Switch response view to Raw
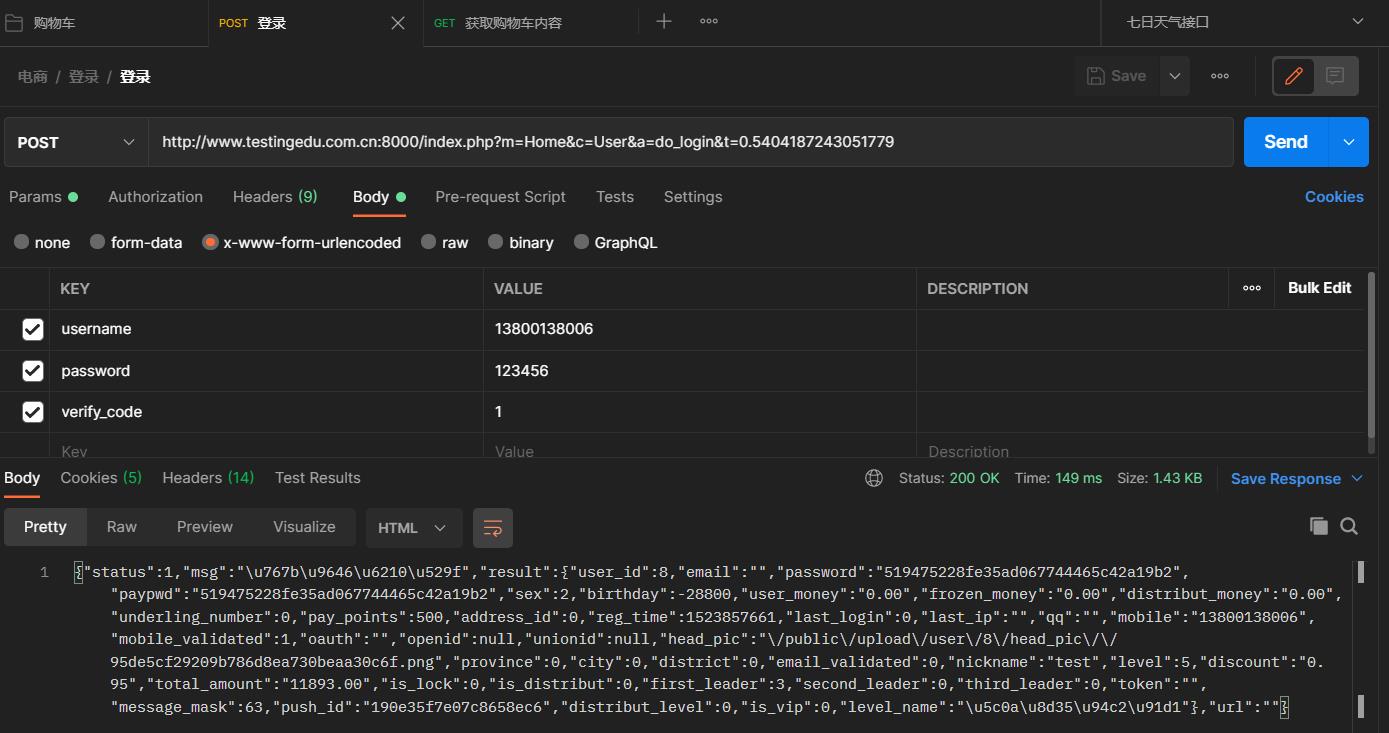Image resolution: width=1389 pixels, height=733 pixels. (122, 527)
